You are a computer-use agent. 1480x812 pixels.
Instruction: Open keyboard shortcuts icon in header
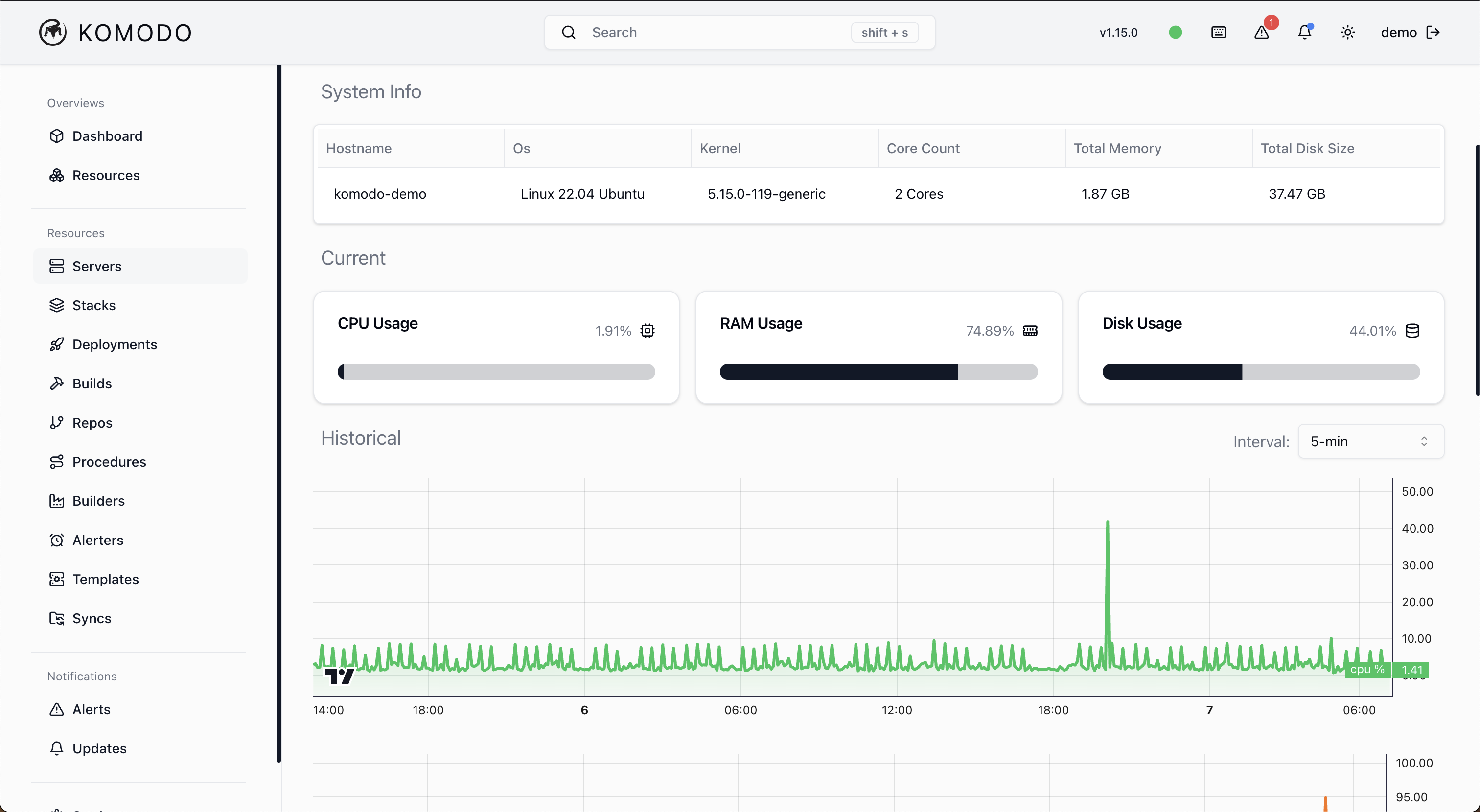[x=1218, y=32]
